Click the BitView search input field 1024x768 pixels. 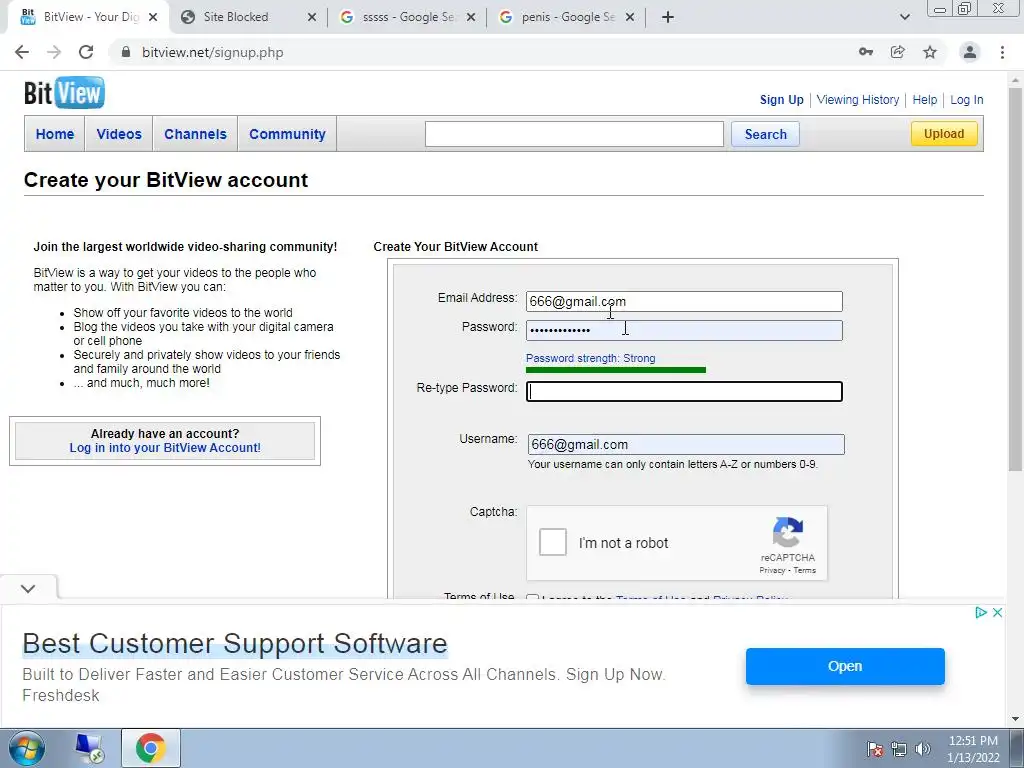[x=574, y=134]
